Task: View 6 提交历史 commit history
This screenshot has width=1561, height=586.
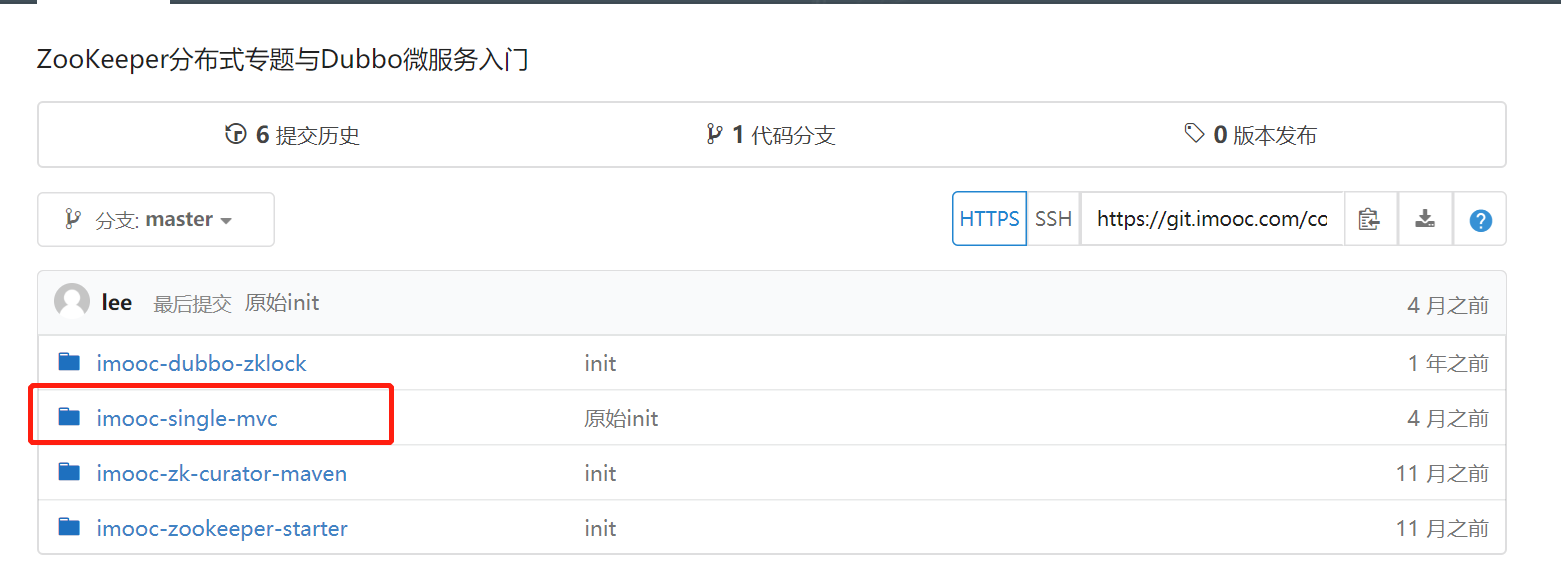Action: tap(292, 135)
